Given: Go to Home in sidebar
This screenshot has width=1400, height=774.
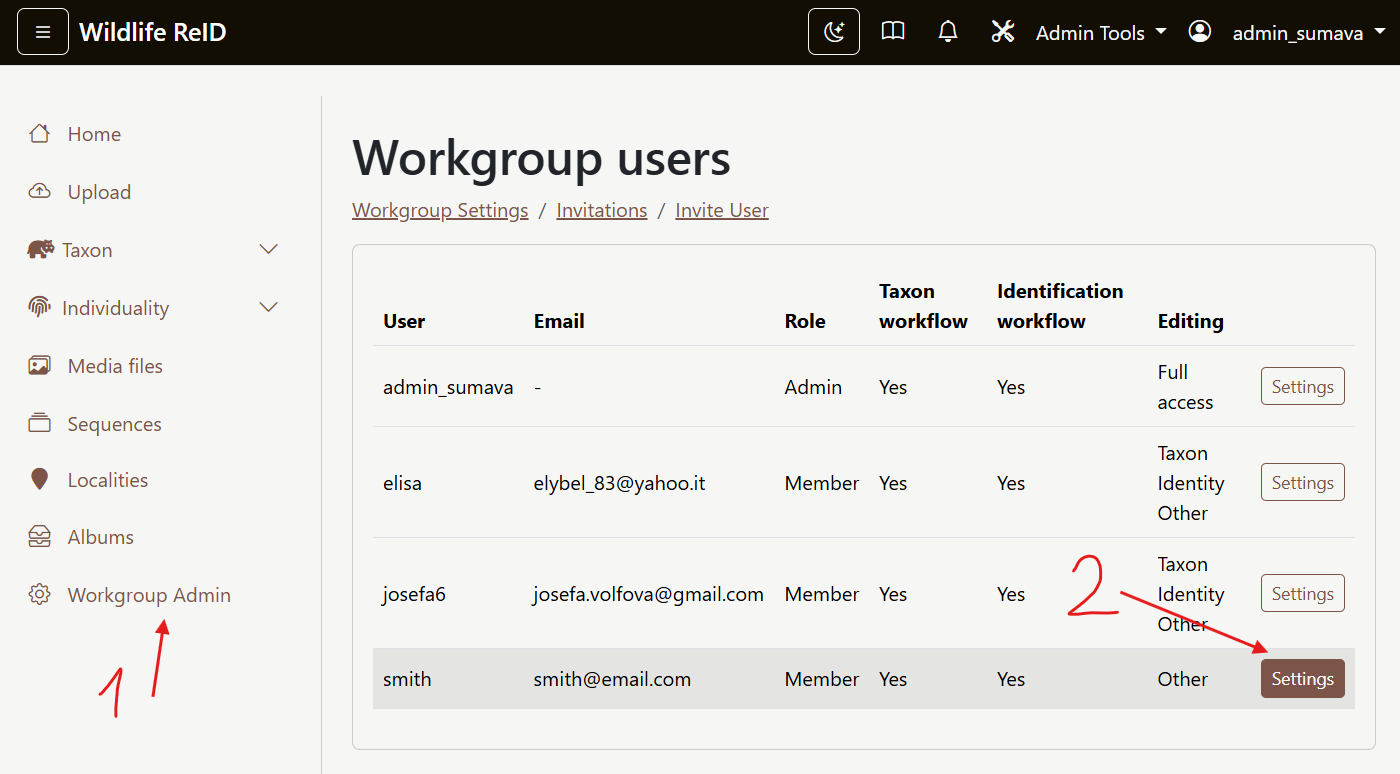Looking at the screenshot, I should 94,134.
